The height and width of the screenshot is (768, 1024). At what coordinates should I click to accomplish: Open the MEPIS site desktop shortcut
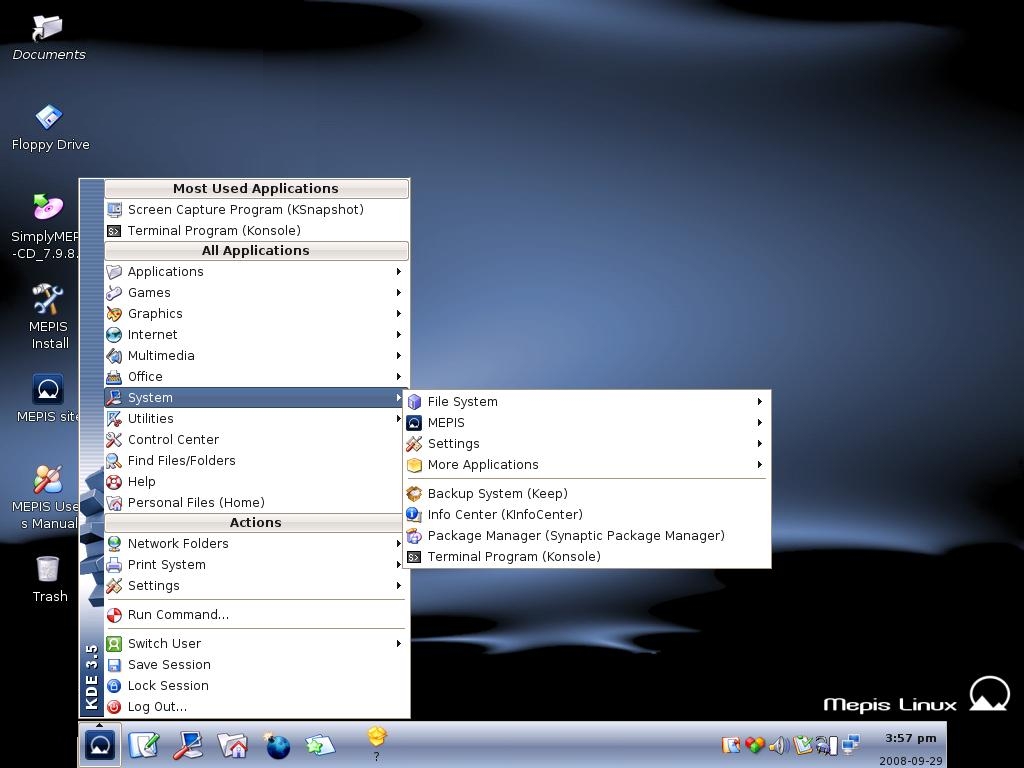click(48, 398)
